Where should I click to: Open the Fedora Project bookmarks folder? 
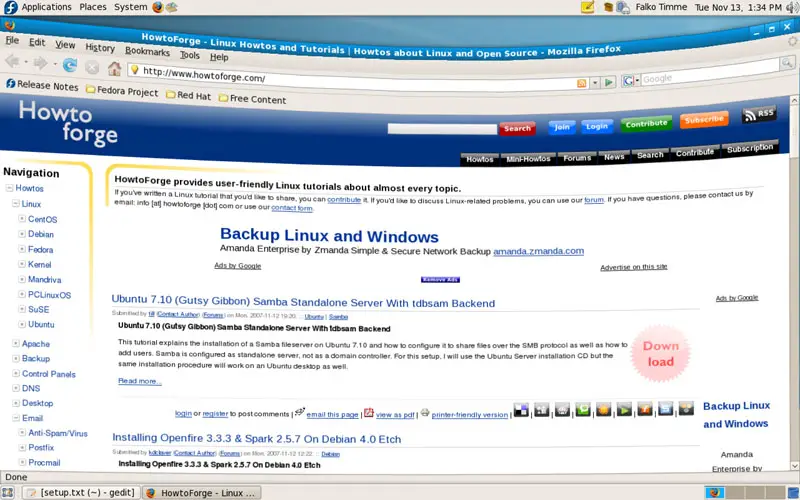point(122,91)
